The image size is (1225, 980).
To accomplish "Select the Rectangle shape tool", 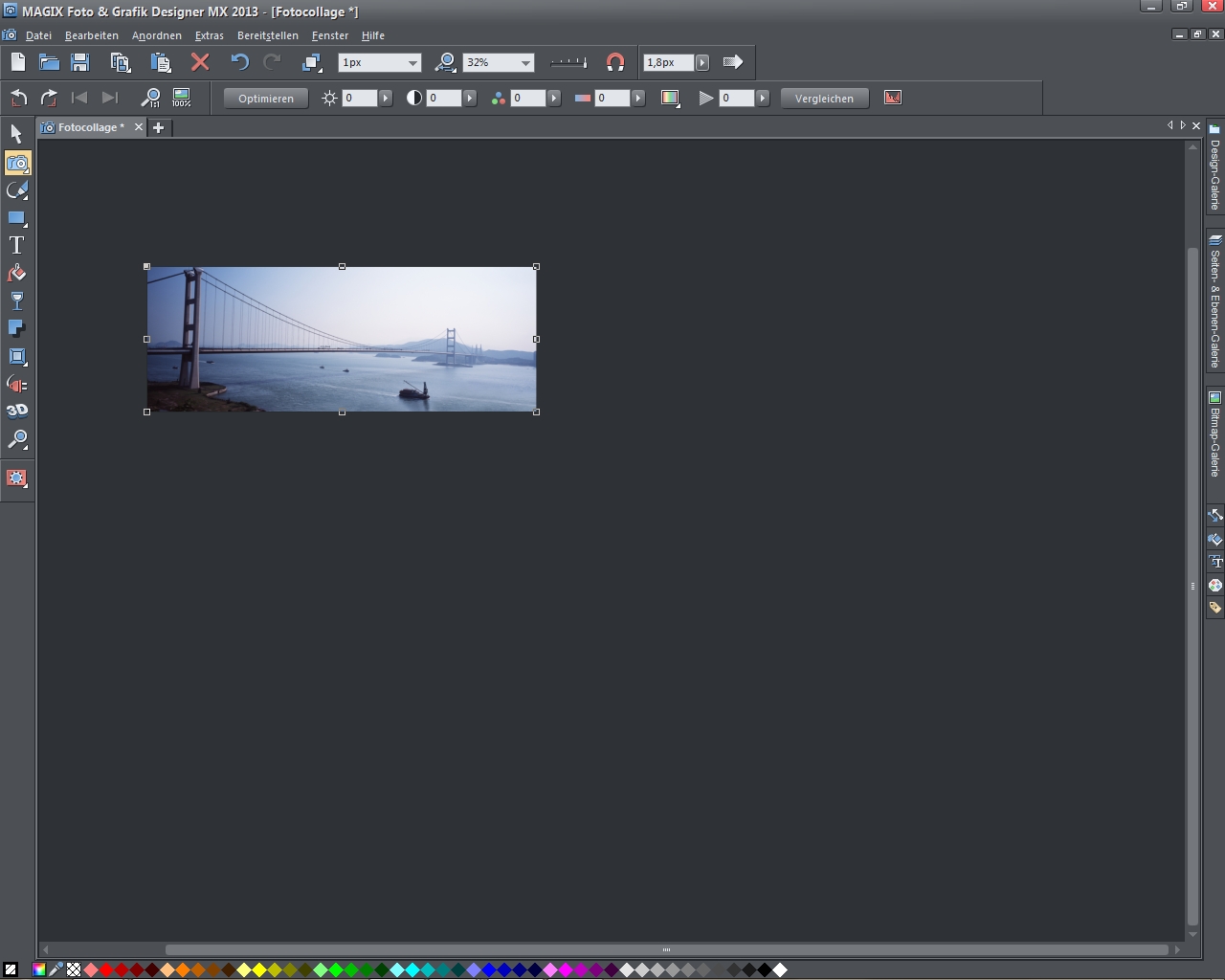I will [16, 218].
